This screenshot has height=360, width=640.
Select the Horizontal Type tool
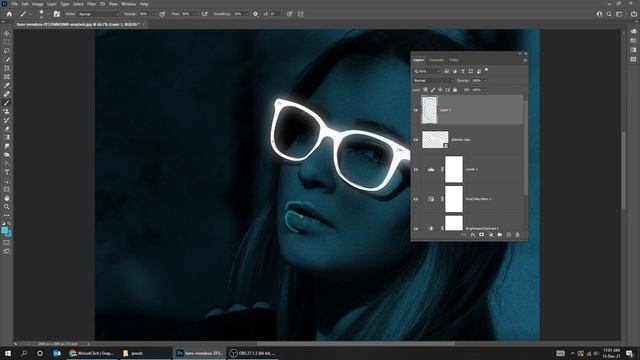point(7,172)
